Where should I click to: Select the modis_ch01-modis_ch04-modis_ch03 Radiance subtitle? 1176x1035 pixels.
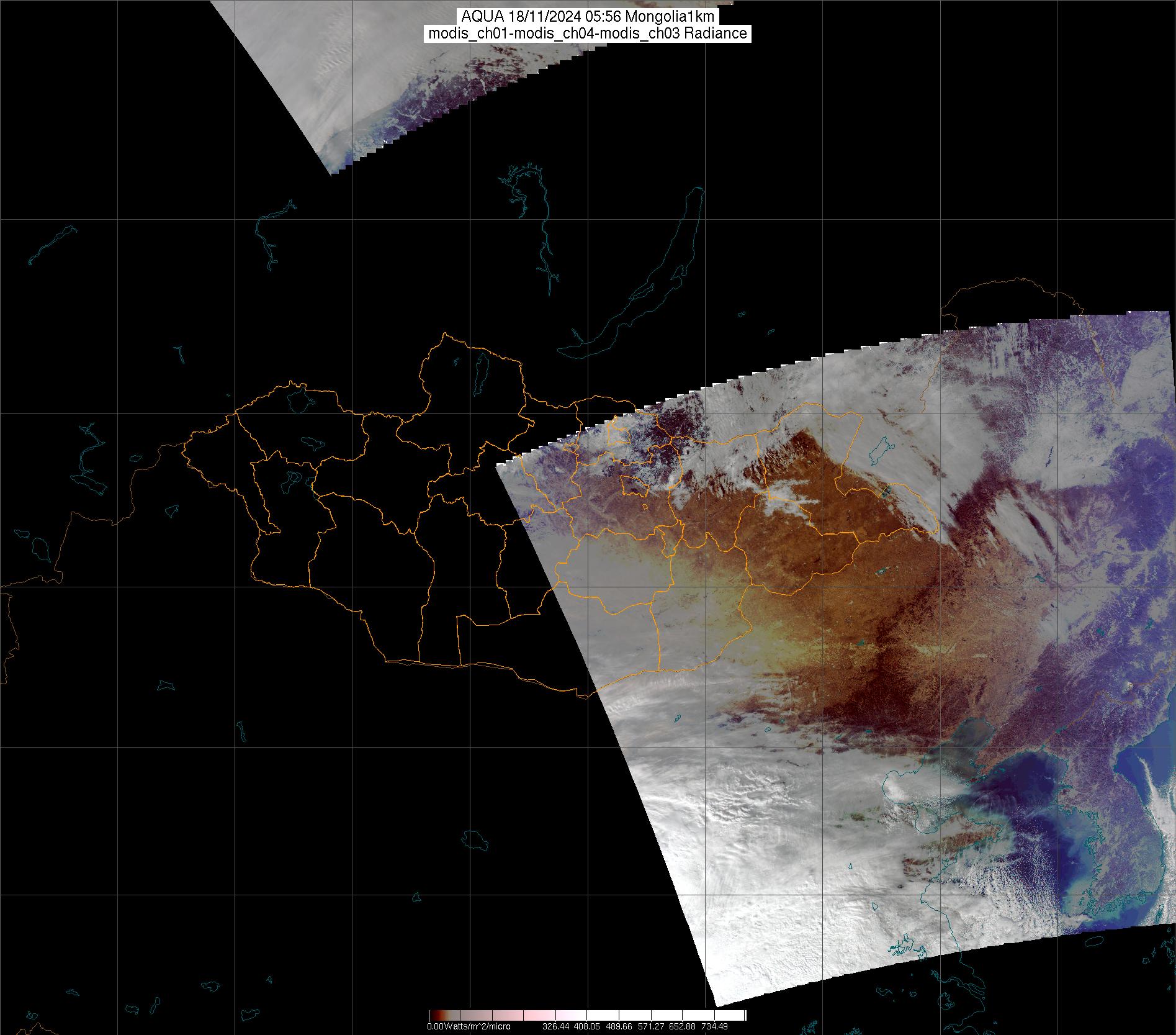click(x=588, y=34)
